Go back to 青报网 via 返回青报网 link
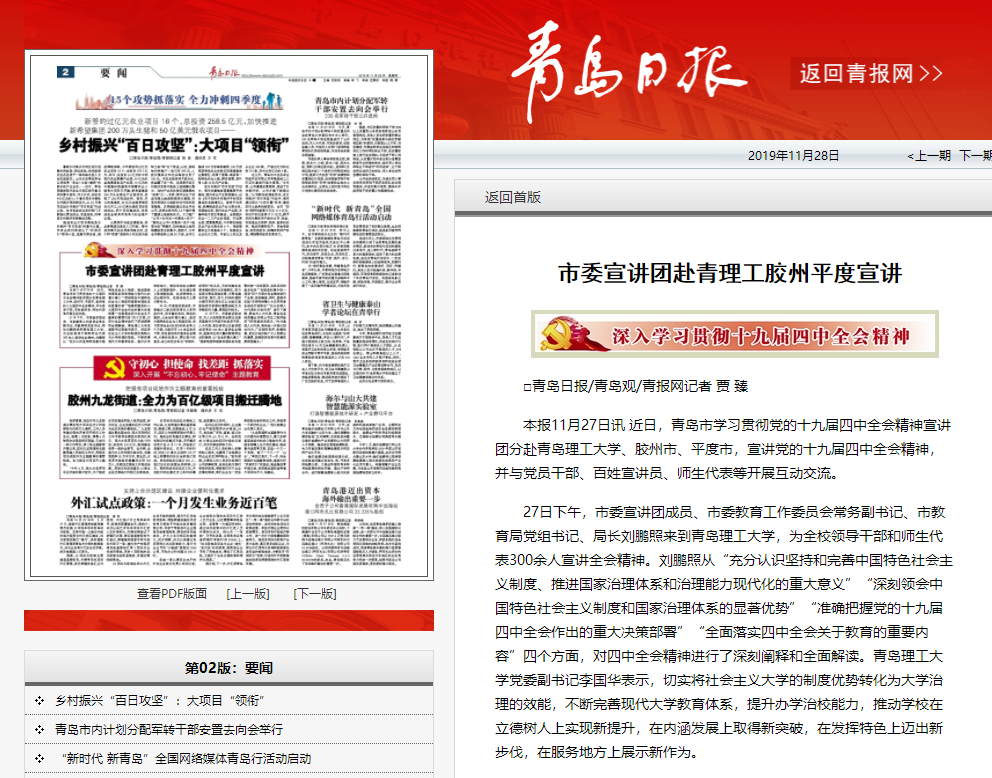The image size is (992, 778). [870, 73]
